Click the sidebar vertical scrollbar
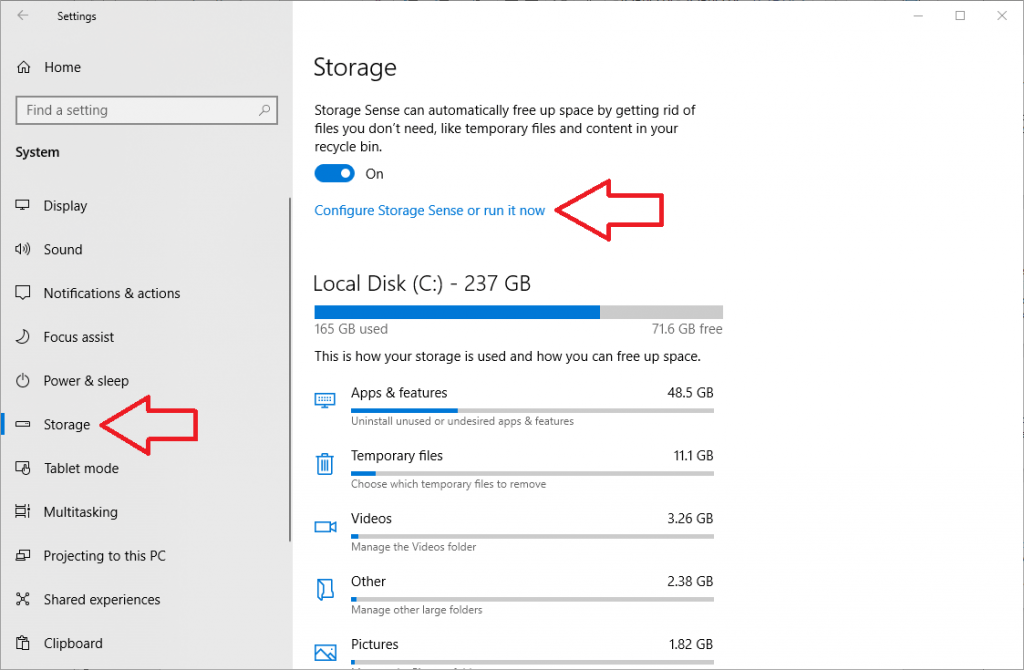The height and width of the screenshot is (670, 1024). click(289, 370)
